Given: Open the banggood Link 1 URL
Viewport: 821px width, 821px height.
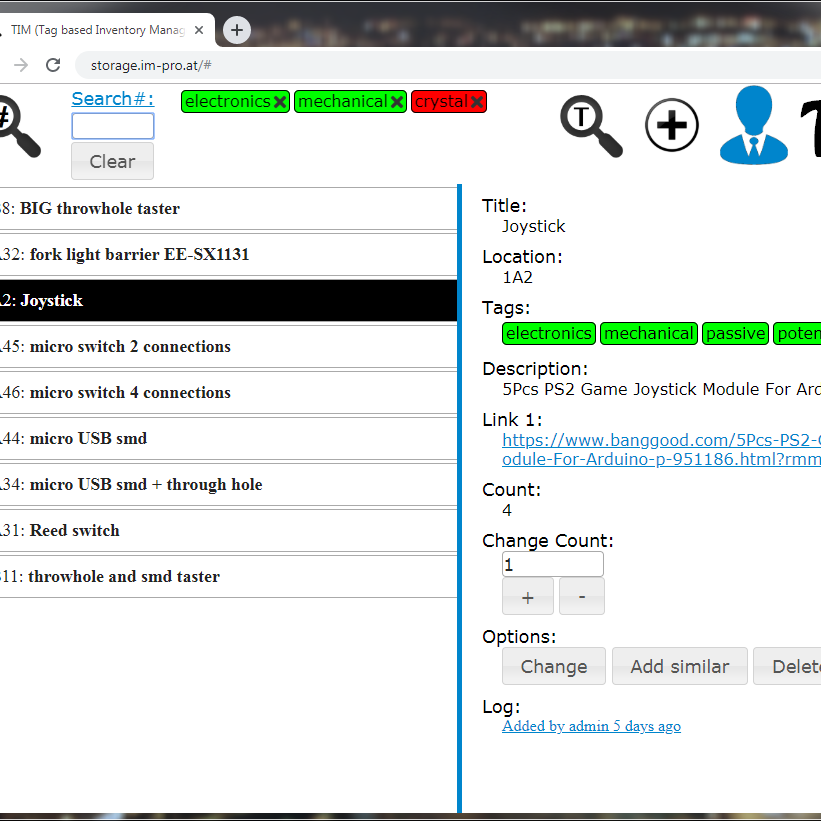Looking at the screenshot, I should 661,450.
